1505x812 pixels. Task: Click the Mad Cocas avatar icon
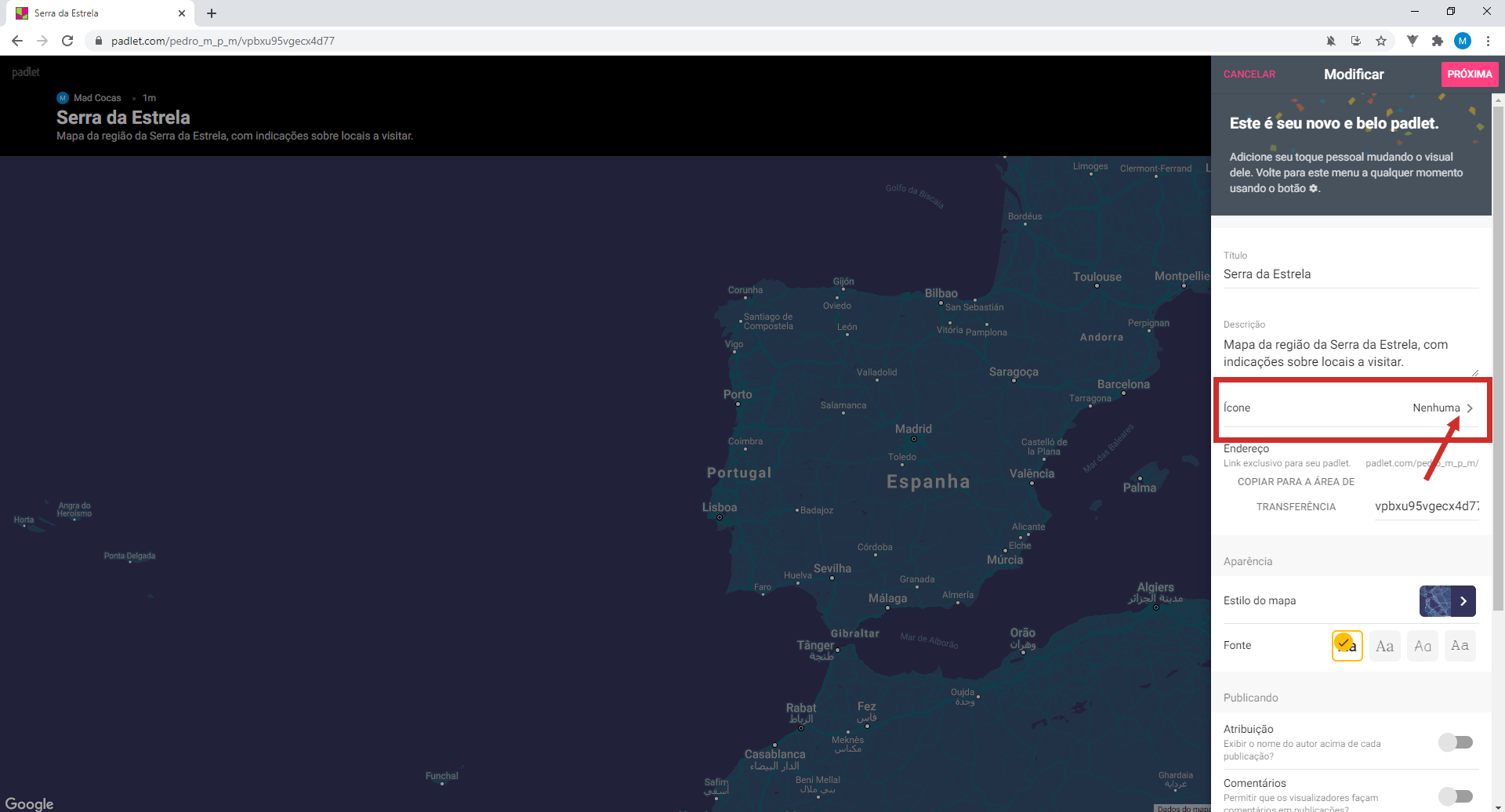[63, 98]
